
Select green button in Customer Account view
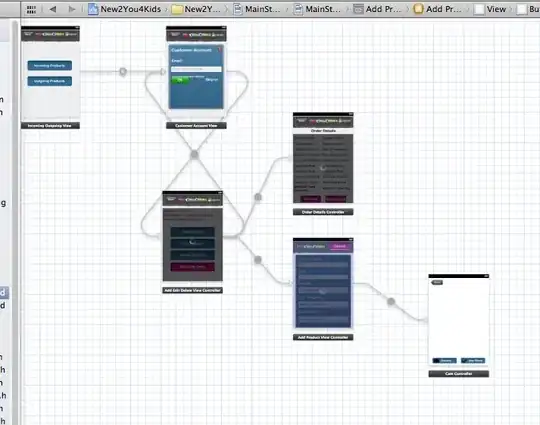pos(180,80)
